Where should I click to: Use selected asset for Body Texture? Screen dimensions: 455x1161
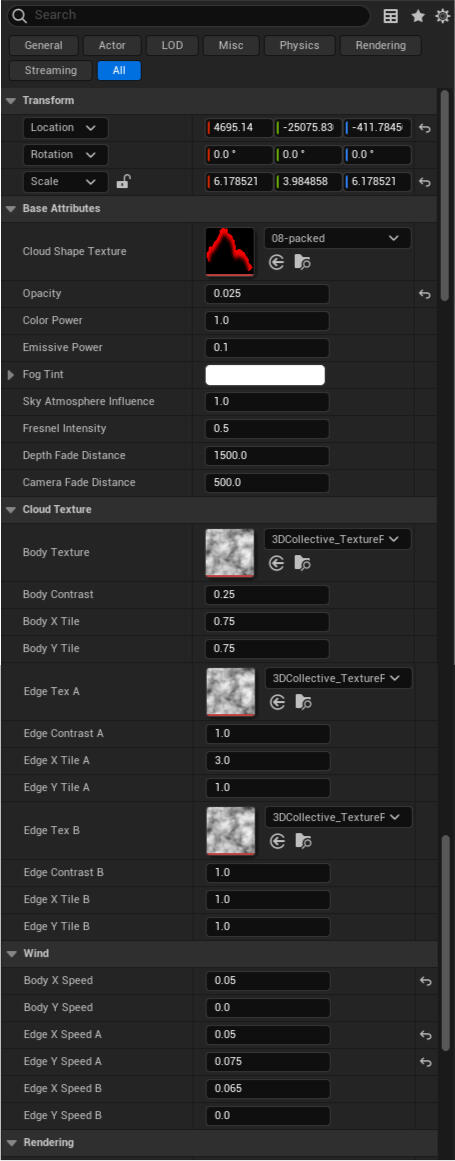[276, 563]
